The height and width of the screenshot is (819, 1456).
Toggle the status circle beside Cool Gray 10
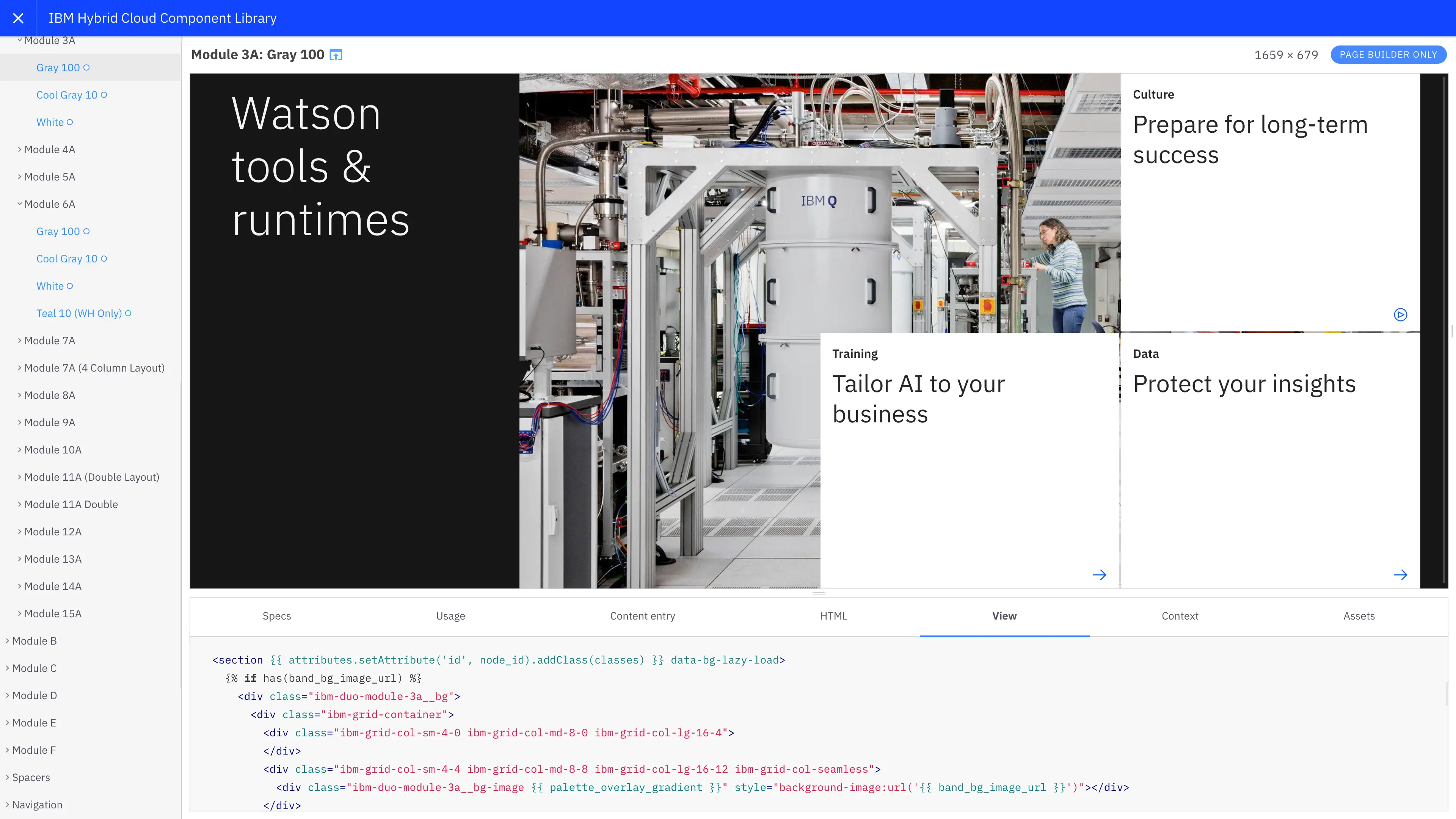[x=104, y=95]
